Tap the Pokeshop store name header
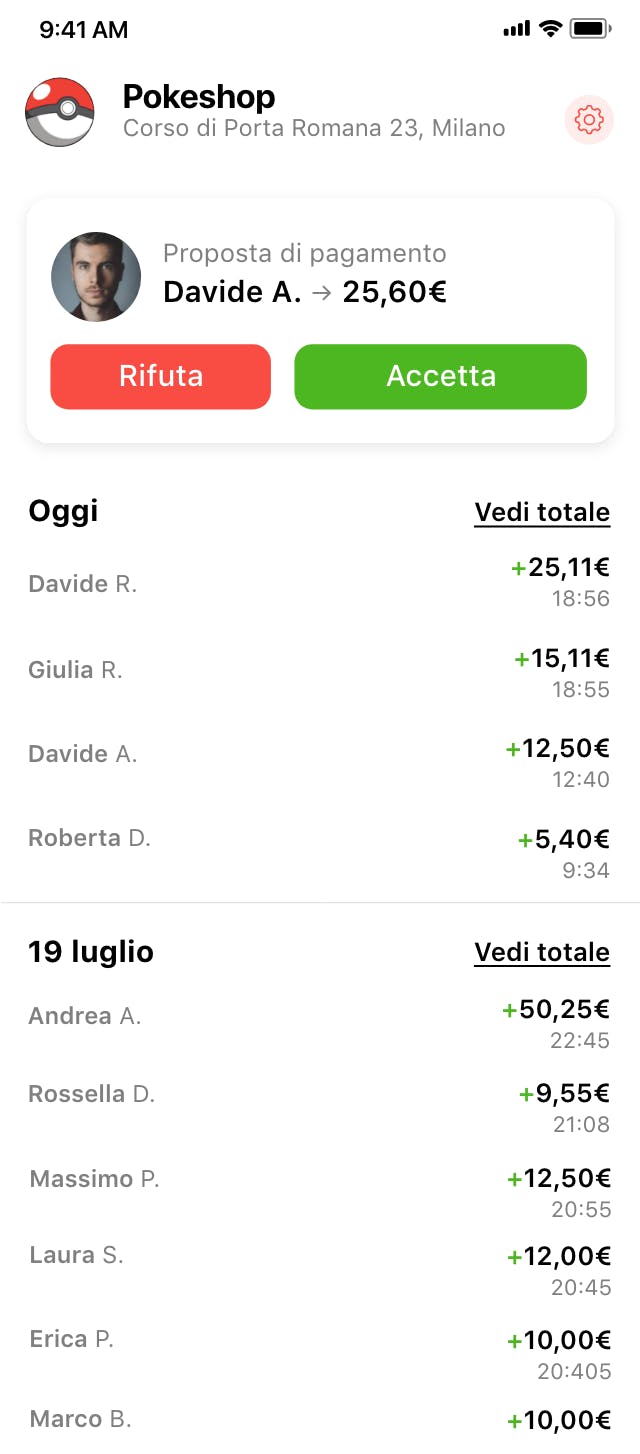Screen dimensions: 640x1454 [199, 97]
